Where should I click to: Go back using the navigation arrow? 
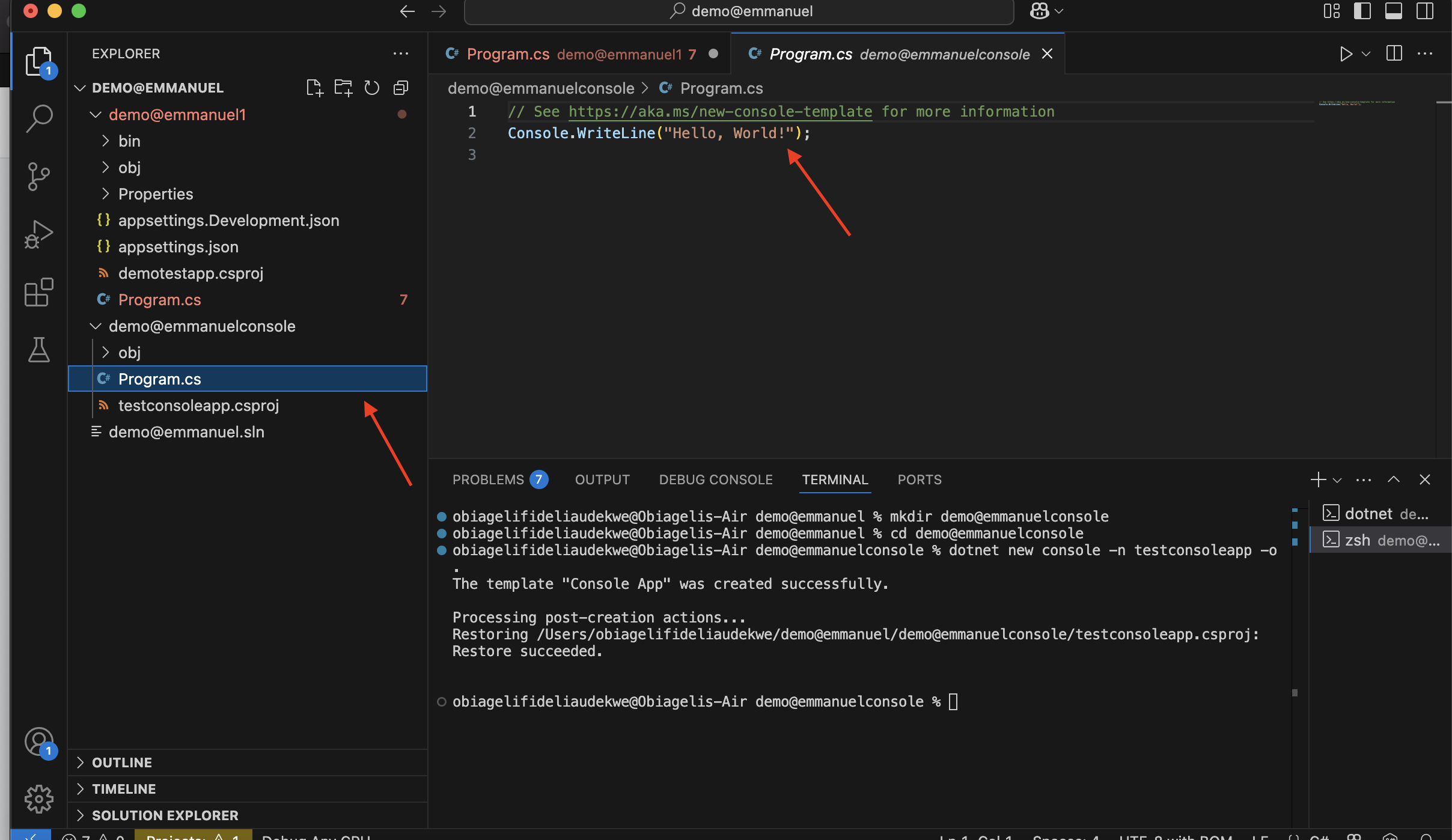(x=407, y=11)
